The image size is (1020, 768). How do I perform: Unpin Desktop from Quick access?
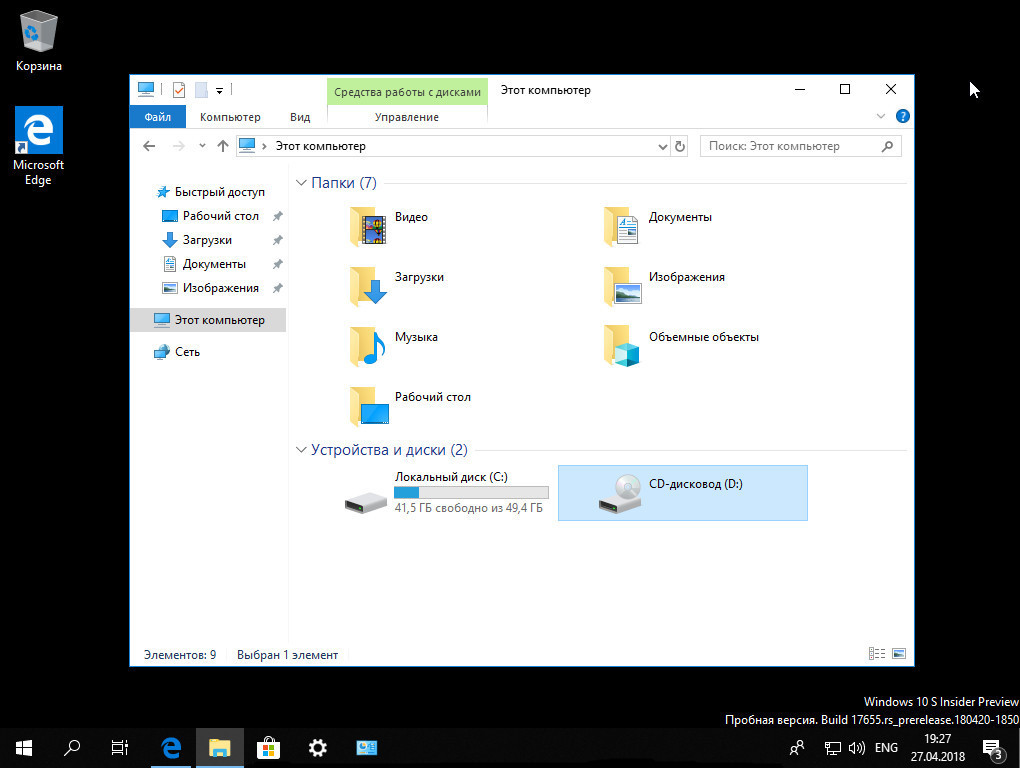coord(278,216)
